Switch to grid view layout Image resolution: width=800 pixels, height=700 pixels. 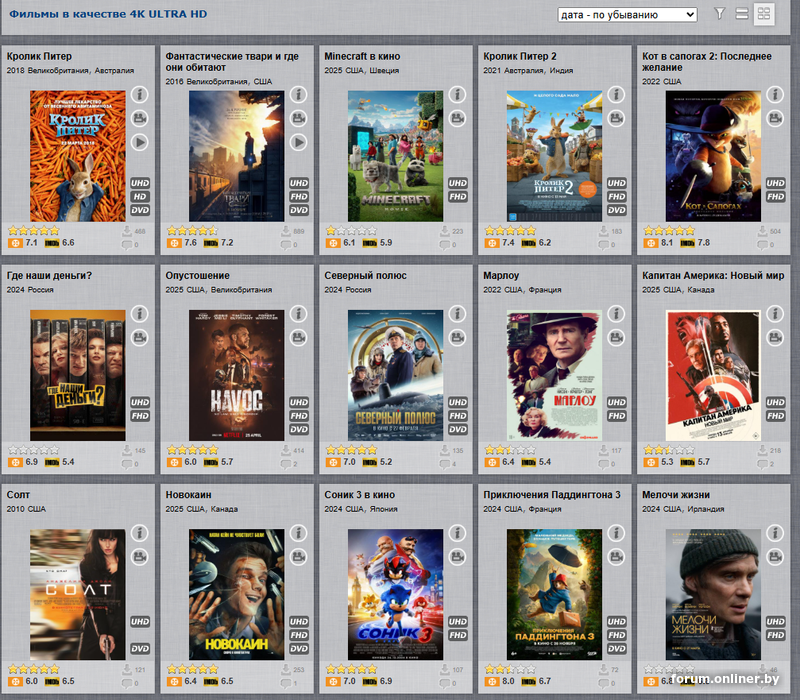(x=764, y=14)
